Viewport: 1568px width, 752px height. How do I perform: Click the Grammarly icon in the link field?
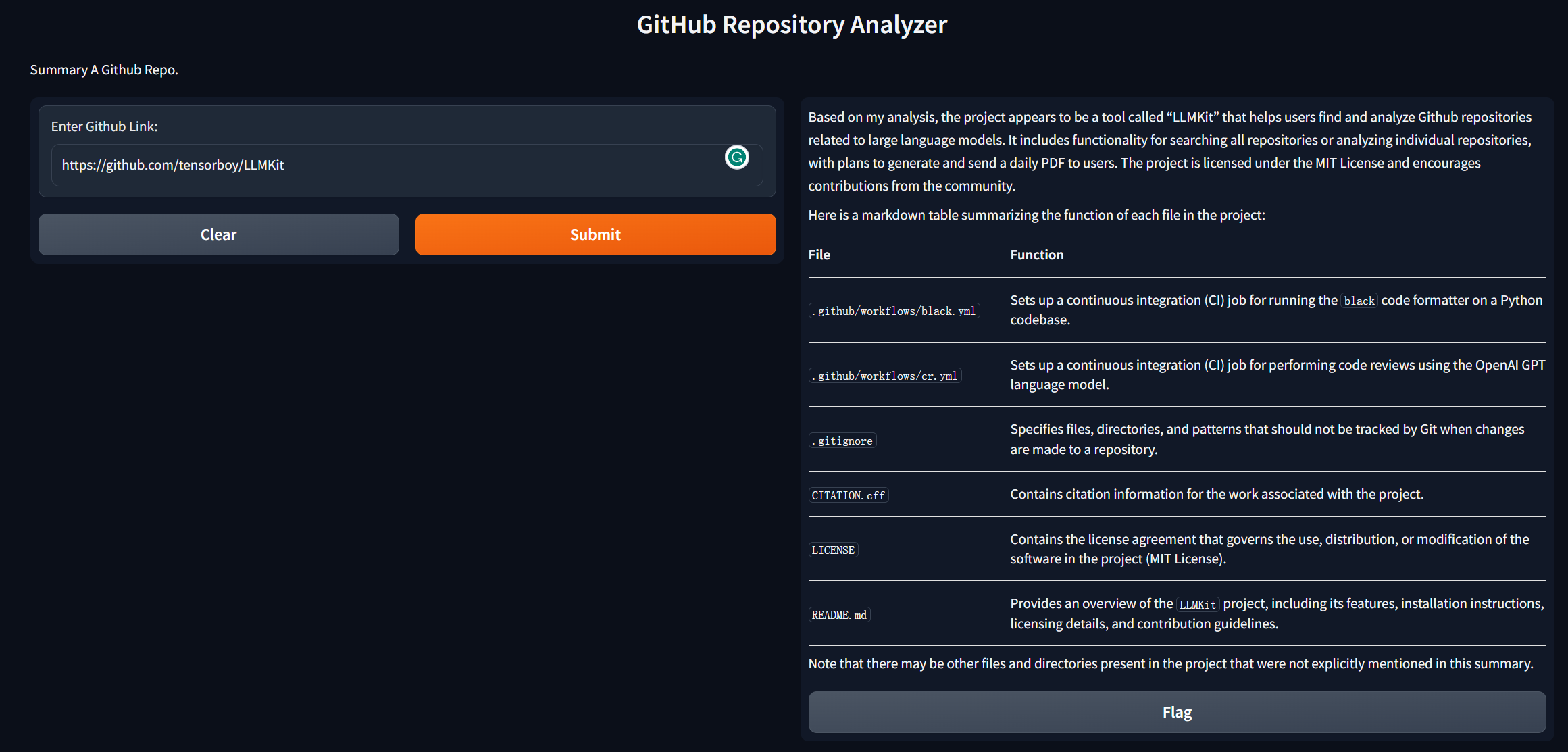point(736,157)
